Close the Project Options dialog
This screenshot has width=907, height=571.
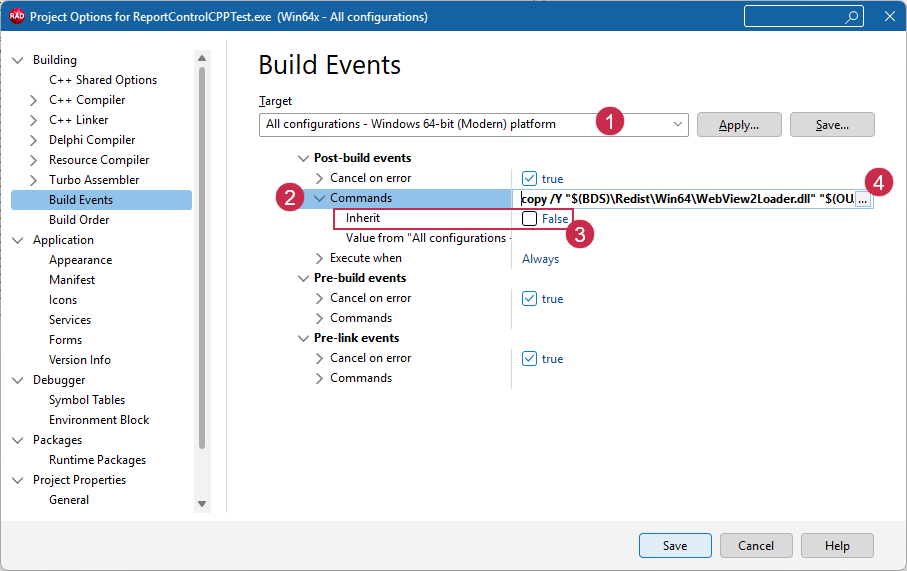(890, 16)
